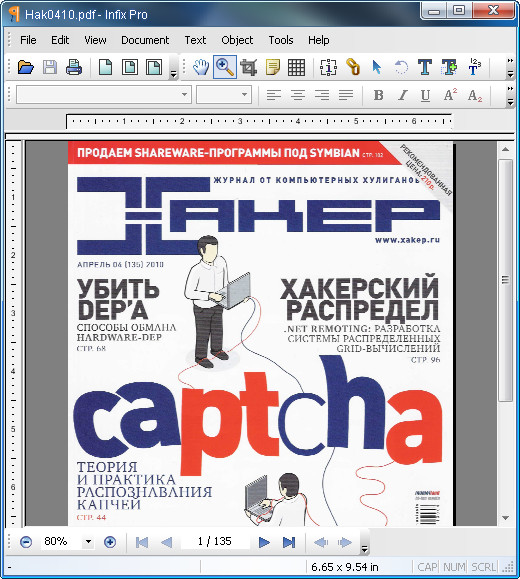Select the Crop tool icon
This screenshot has width=520, height=579.
pos(249,68)
